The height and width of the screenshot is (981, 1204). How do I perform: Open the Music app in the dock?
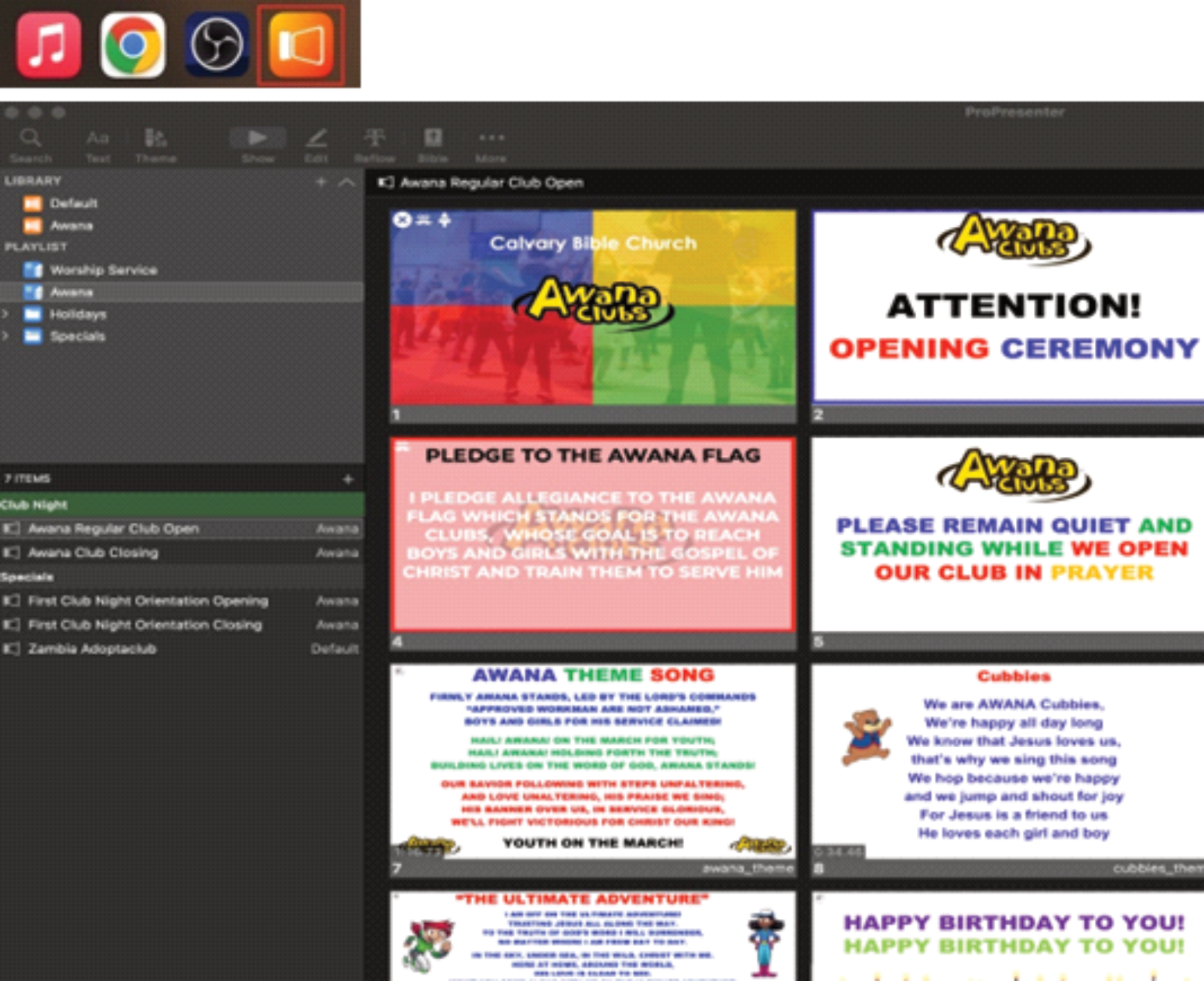tap(48, 45)
